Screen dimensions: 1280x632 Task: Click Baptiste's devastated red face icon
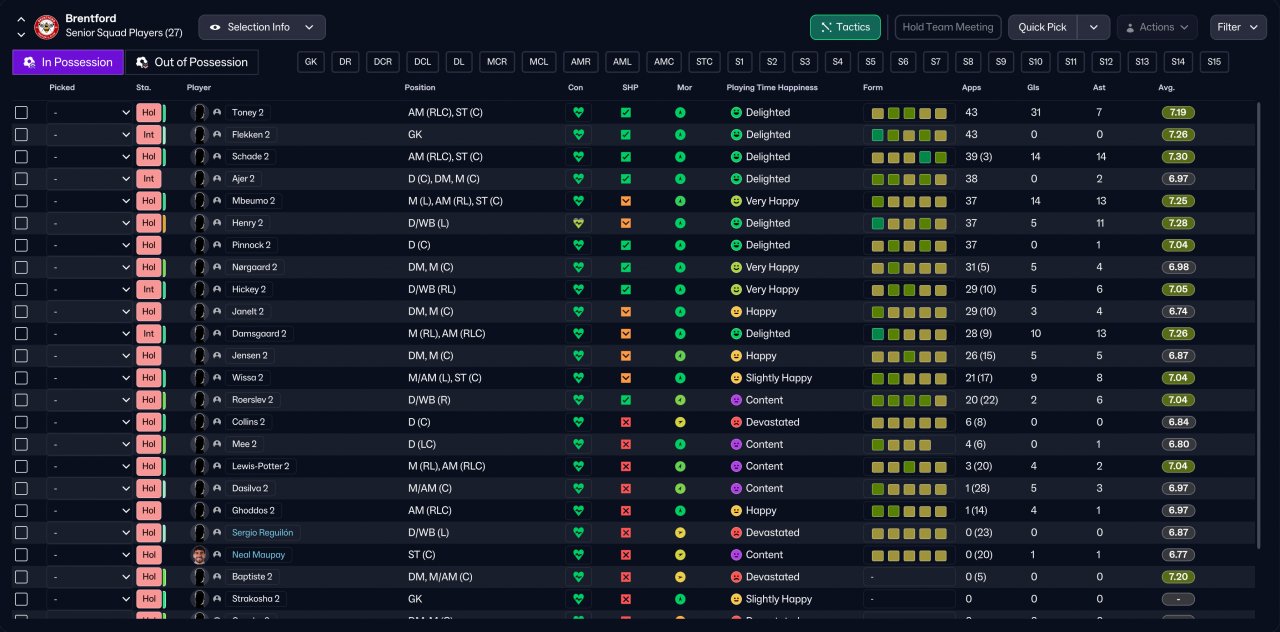click(736, 577)
